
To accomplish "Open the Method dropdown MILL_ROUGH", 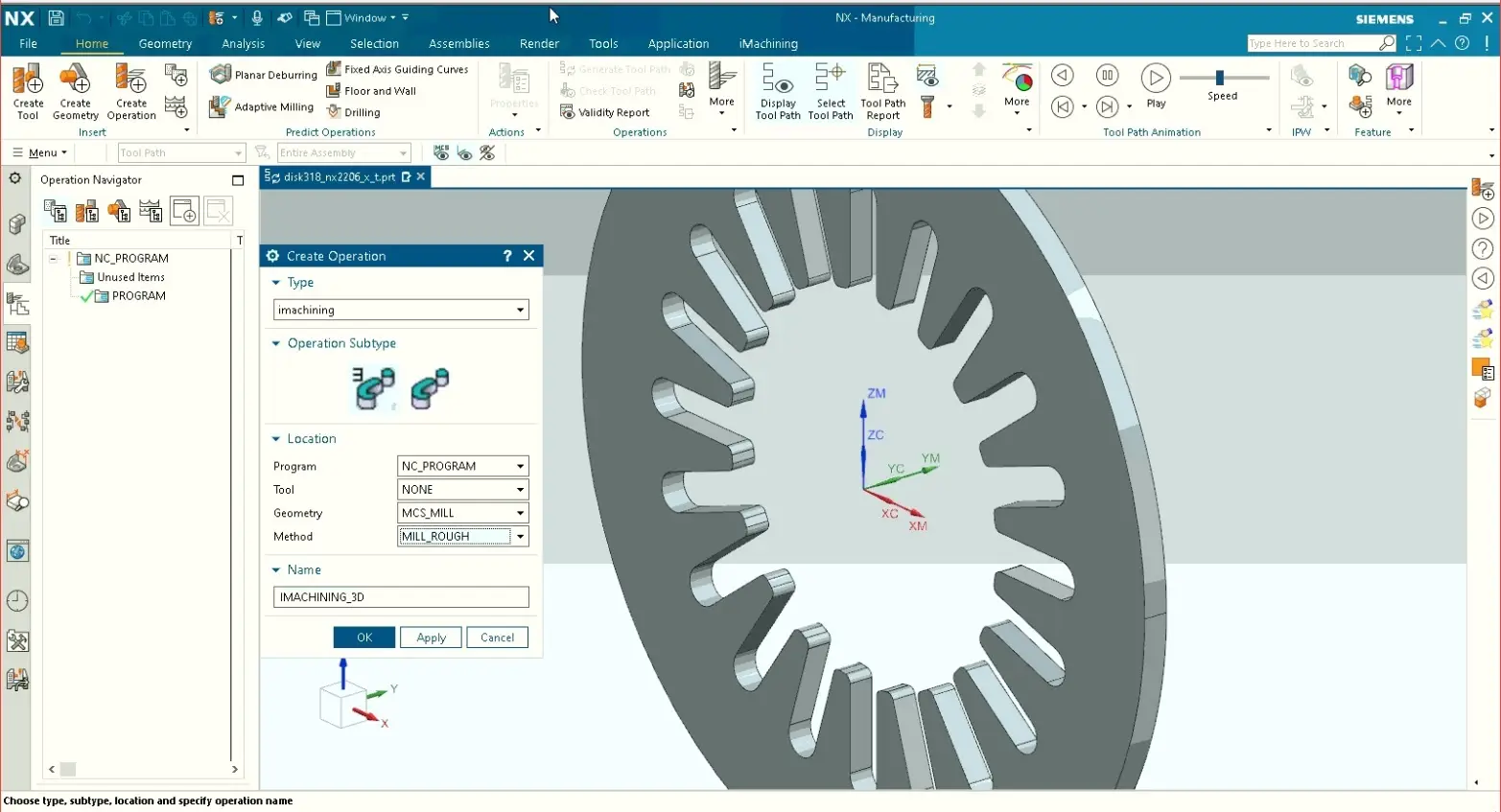I will coord(462,536).
